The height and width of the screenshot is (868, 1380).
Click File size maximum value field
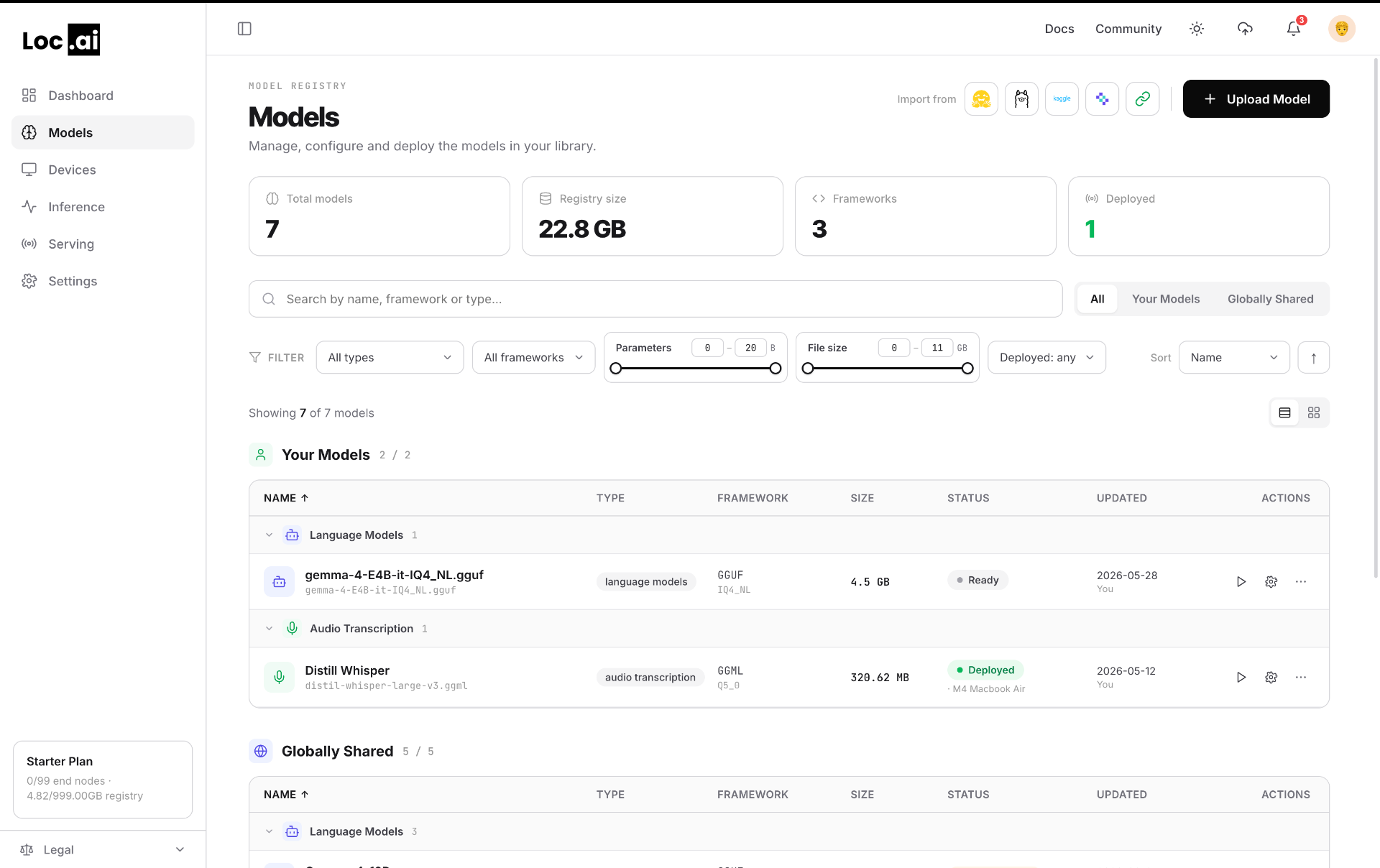click(937, 348)
